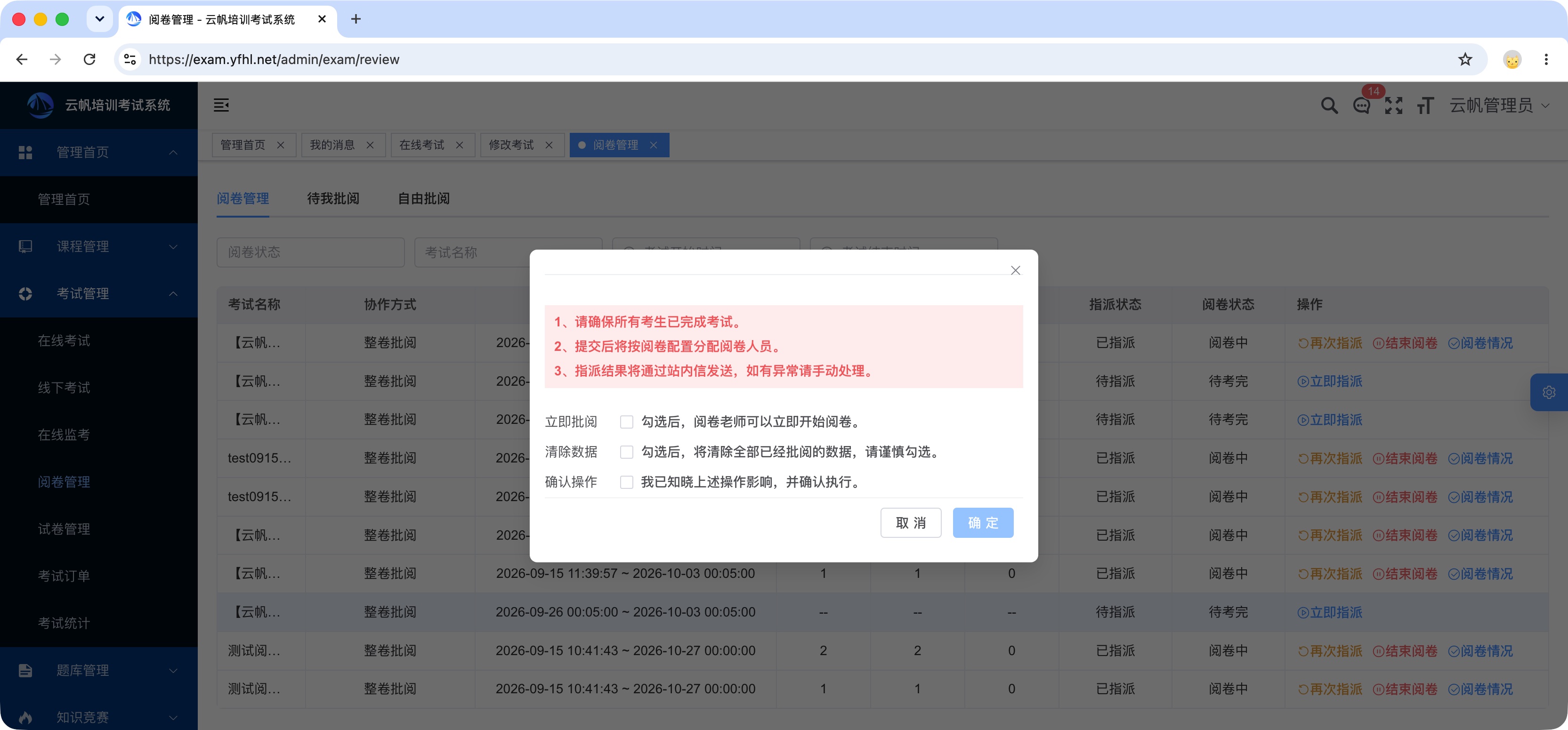Open the browser tab search dropdown
Image resolution: width=1568 pixels, height=730 pixels.
[99, 19]
